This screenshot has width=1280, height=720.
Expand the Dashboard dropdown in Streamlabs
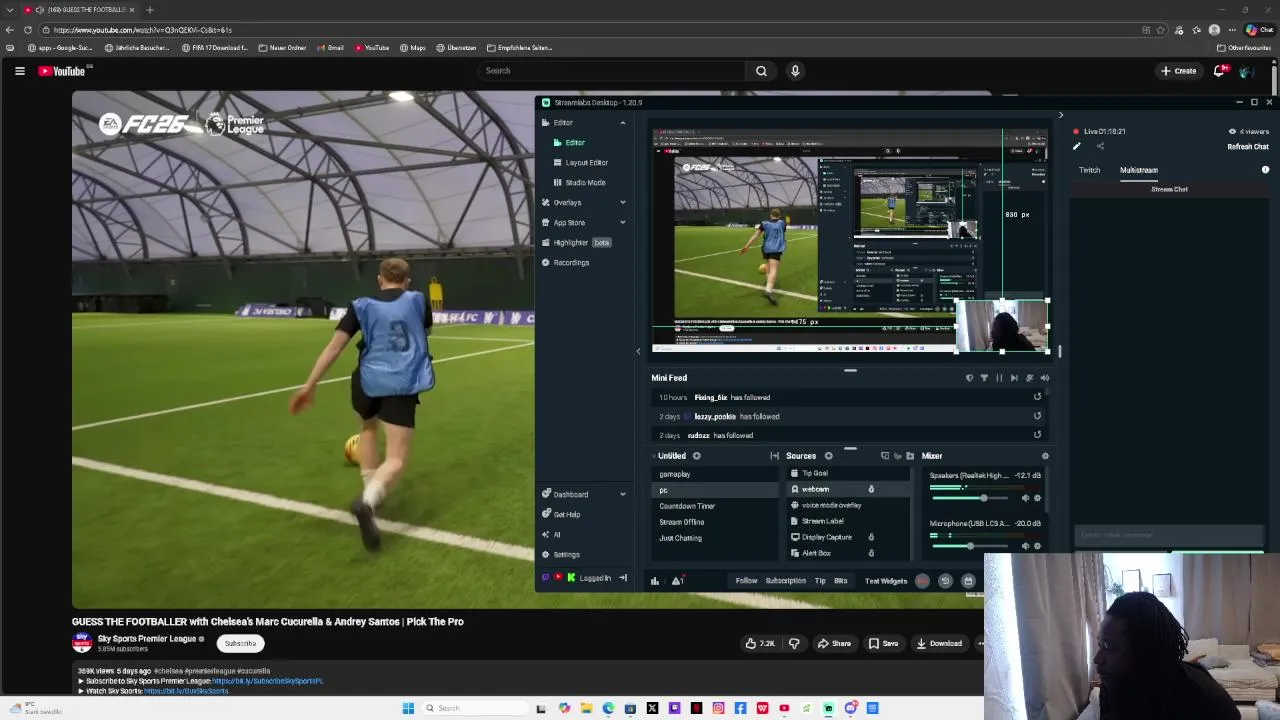click(x=622, y=494)
